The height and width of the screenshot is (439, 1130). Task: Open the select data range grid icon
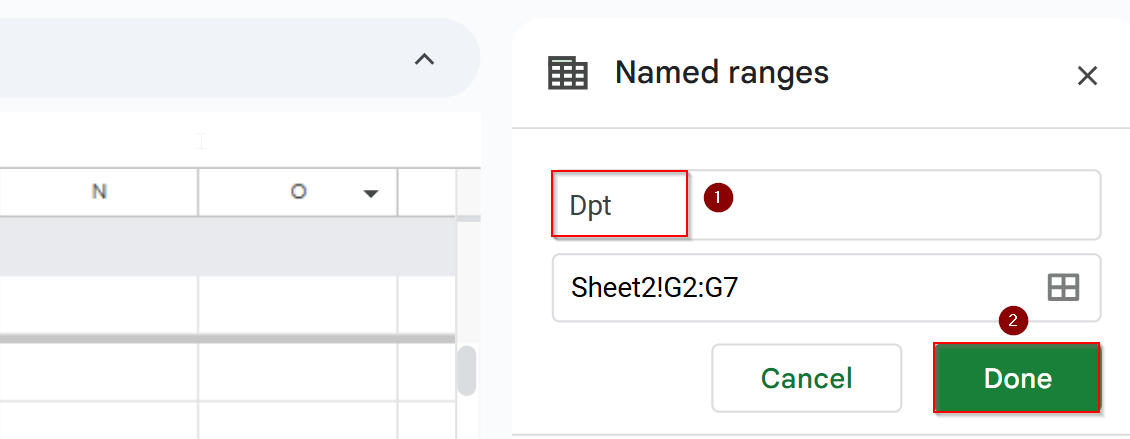coord(1062,288)
